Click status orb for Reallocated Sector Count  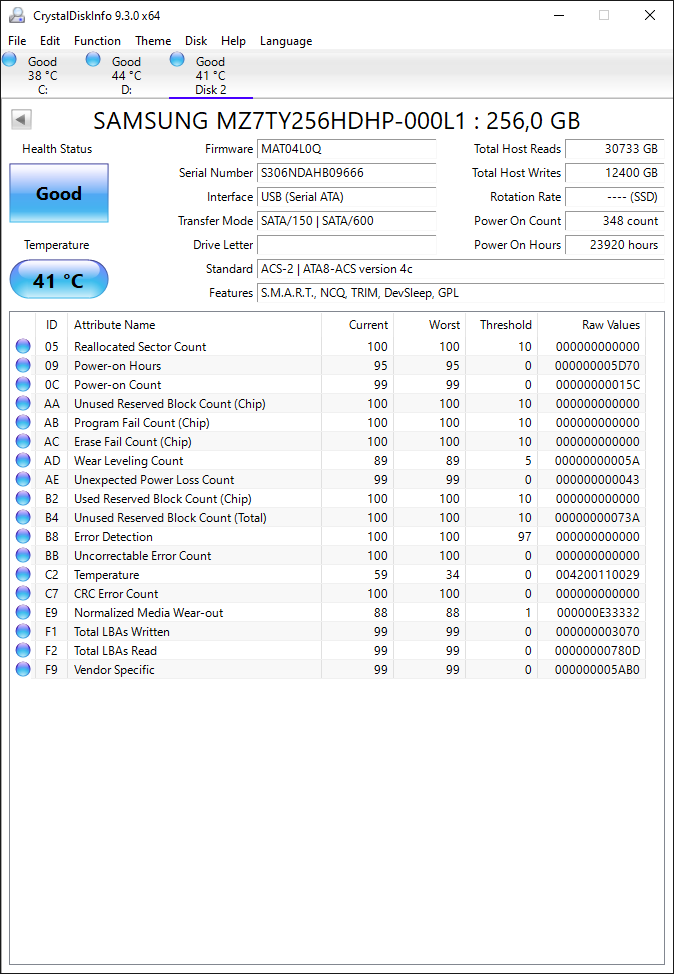(x=23, y=347)
